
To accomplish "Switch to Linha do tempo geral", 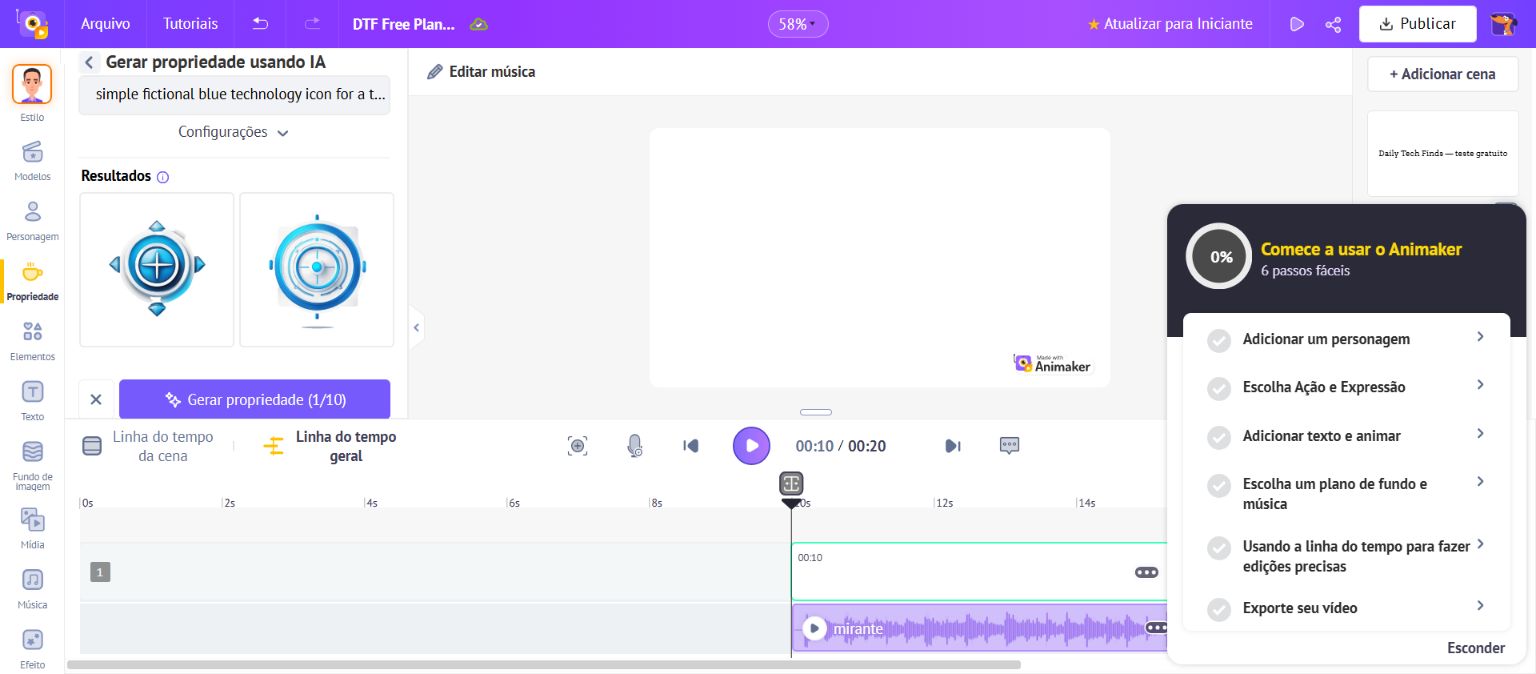I will [x=330, y=446].
